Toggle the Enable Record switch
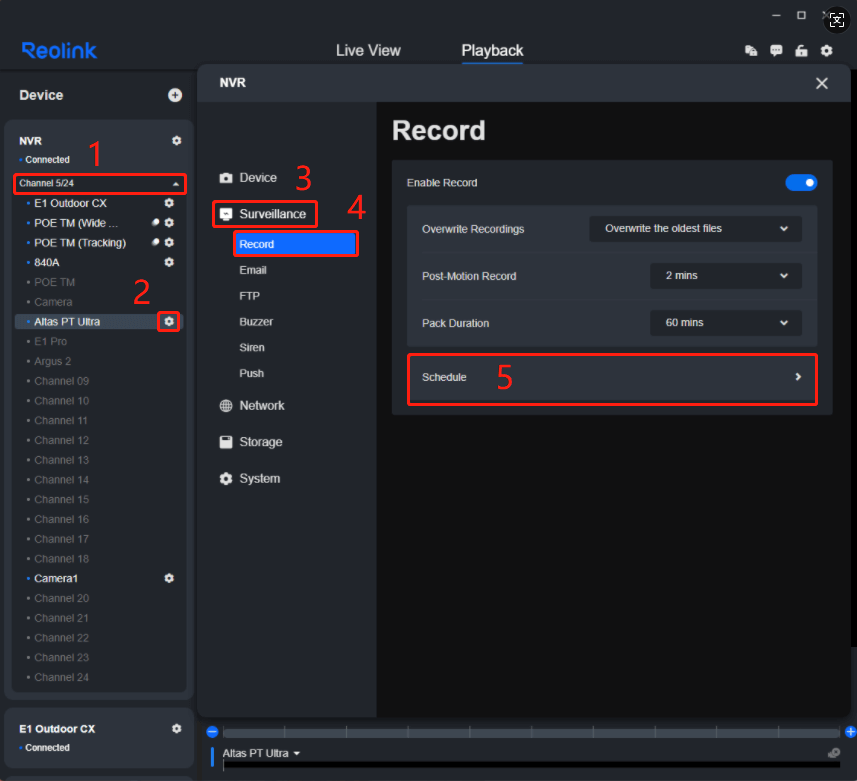Image resolution: width=857 pixels, height=781 pixels. coord(801,183)
